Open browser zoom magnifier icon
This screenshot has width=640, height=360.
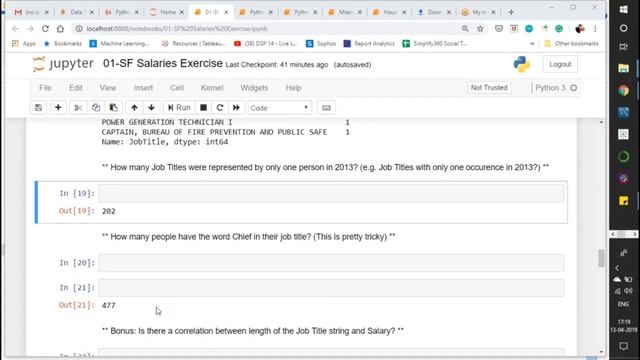click(465, 29)
